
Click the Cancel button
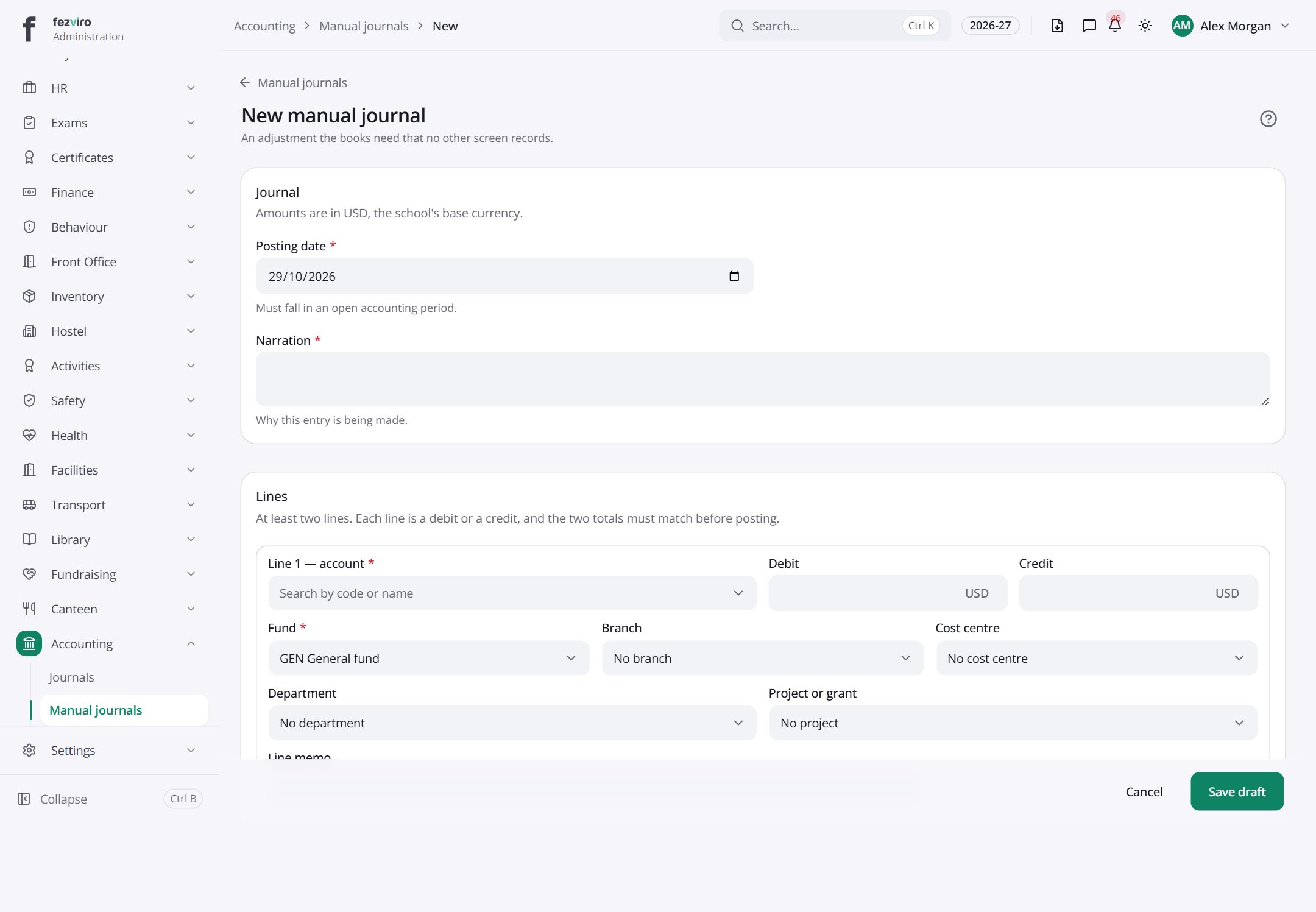pyautogui.click(x=1144, y=791)
